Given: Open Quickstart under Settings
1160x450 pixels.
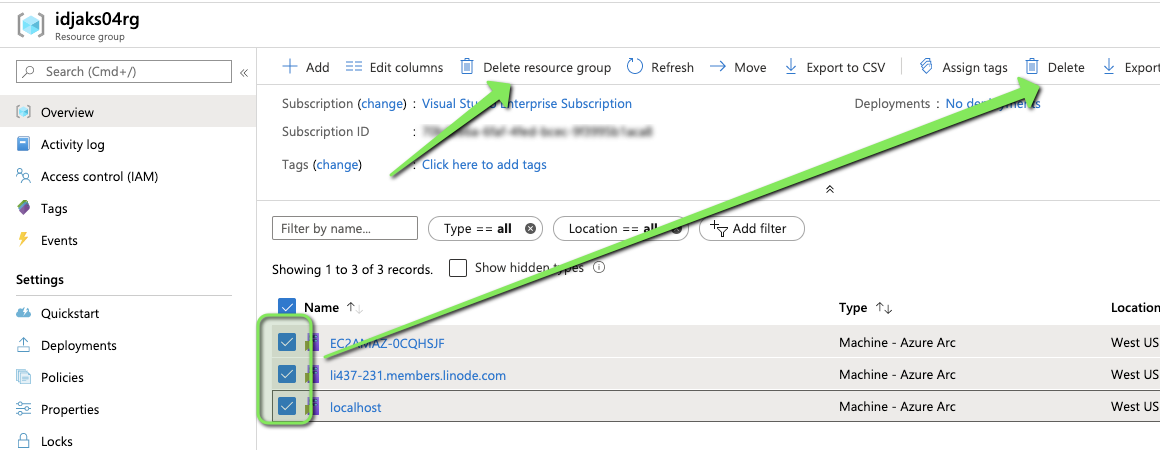Looking at the screenshot, I should tap(70, 313).
